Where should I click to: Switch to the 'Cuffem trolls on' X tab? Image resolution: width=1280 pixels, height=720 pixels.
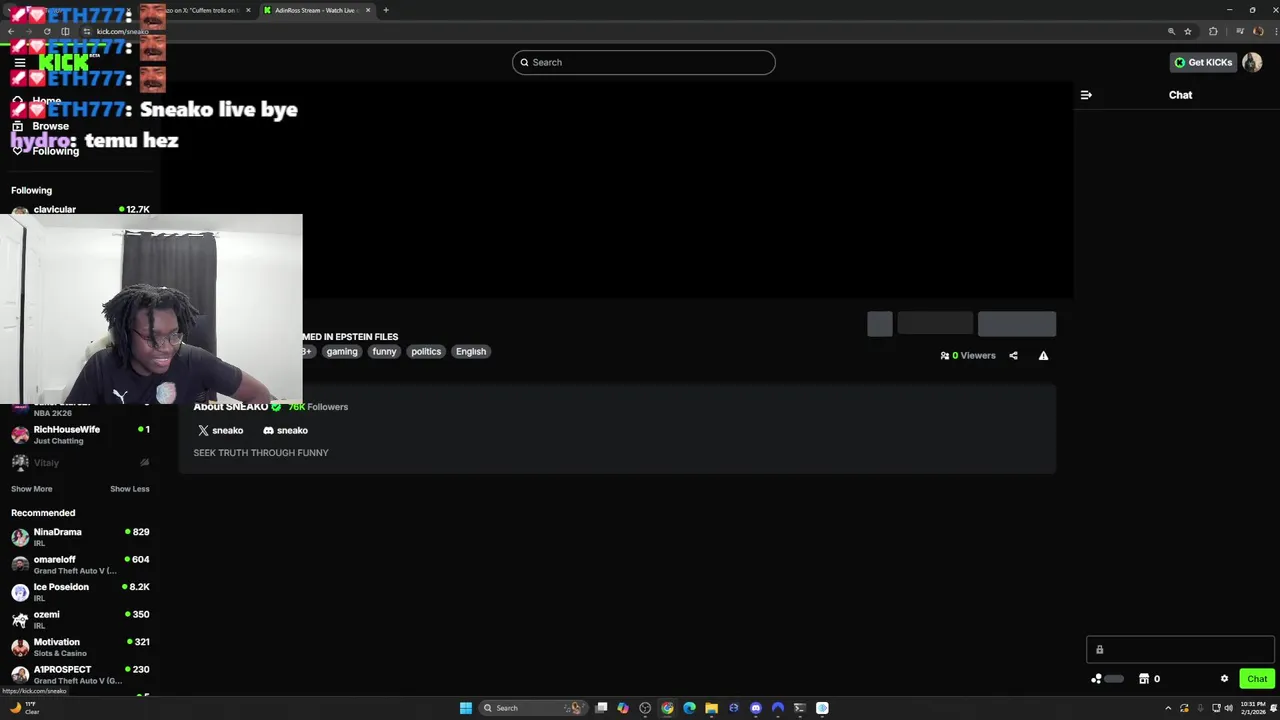205,10
